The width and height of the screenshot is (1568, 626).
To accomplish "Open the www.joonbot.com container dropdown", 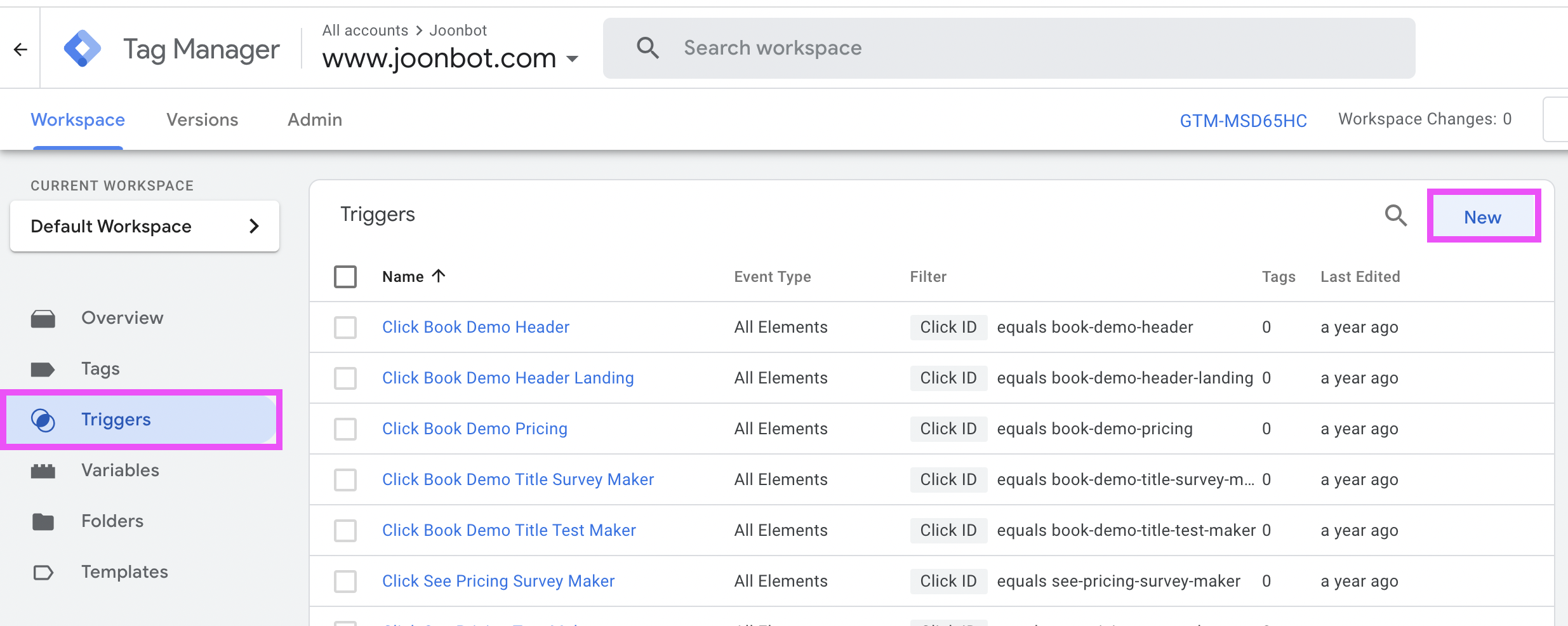I will tap(450, 58).
